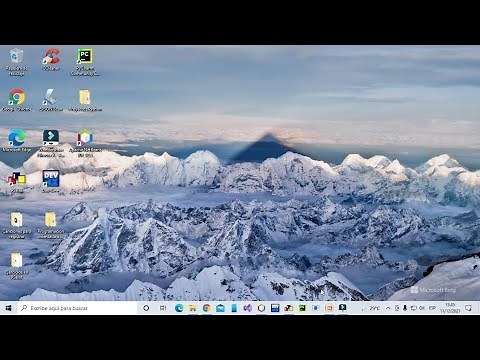Launch Microsoft Edge from the taskbar
Viewport: 480px width, 360px height.
pos(179,308)
